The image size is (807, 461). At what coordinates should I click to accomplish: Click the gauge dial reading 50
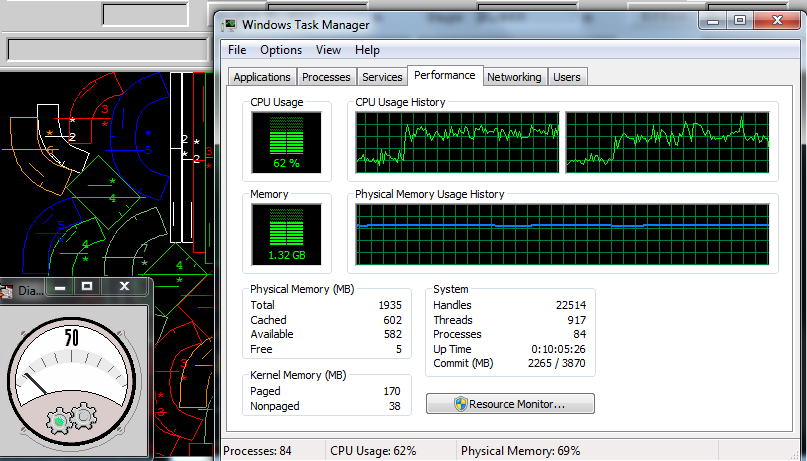72,381
